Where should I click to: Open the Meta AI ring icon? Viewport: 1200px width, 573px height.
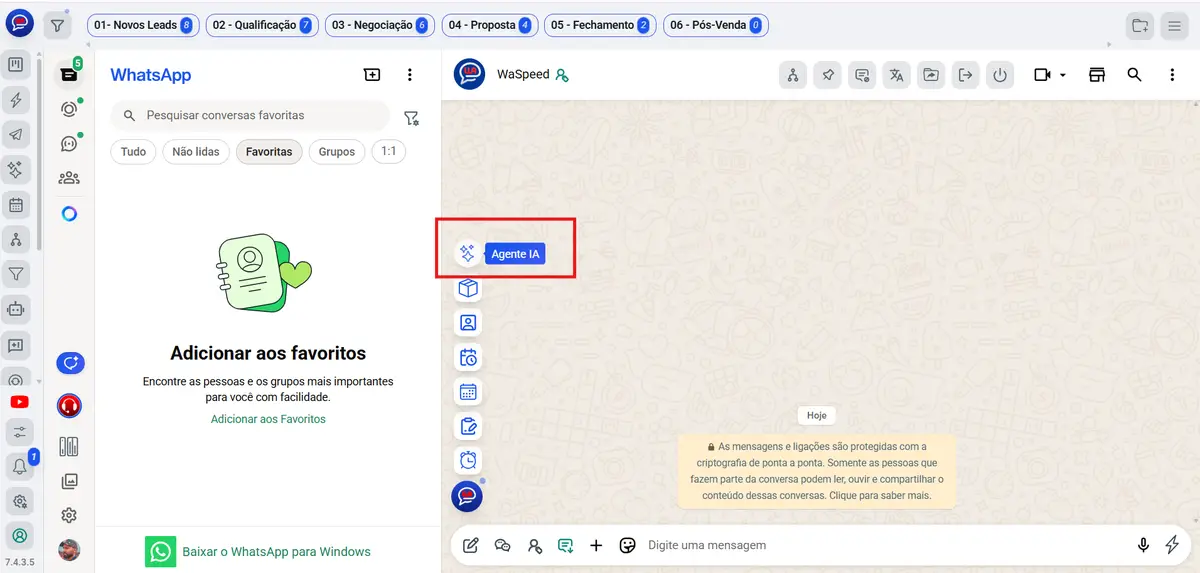coord(69,214)
